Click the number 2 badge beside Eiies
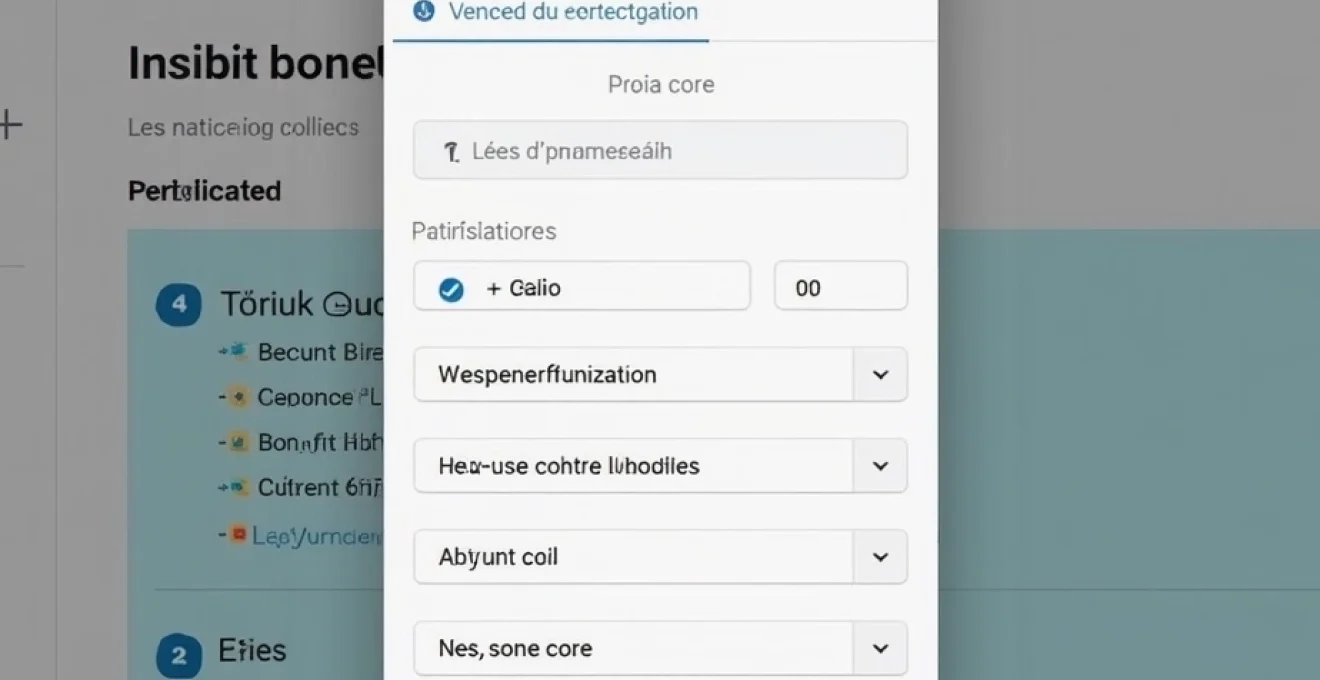1320x680 pixels. tap(179, 656)
